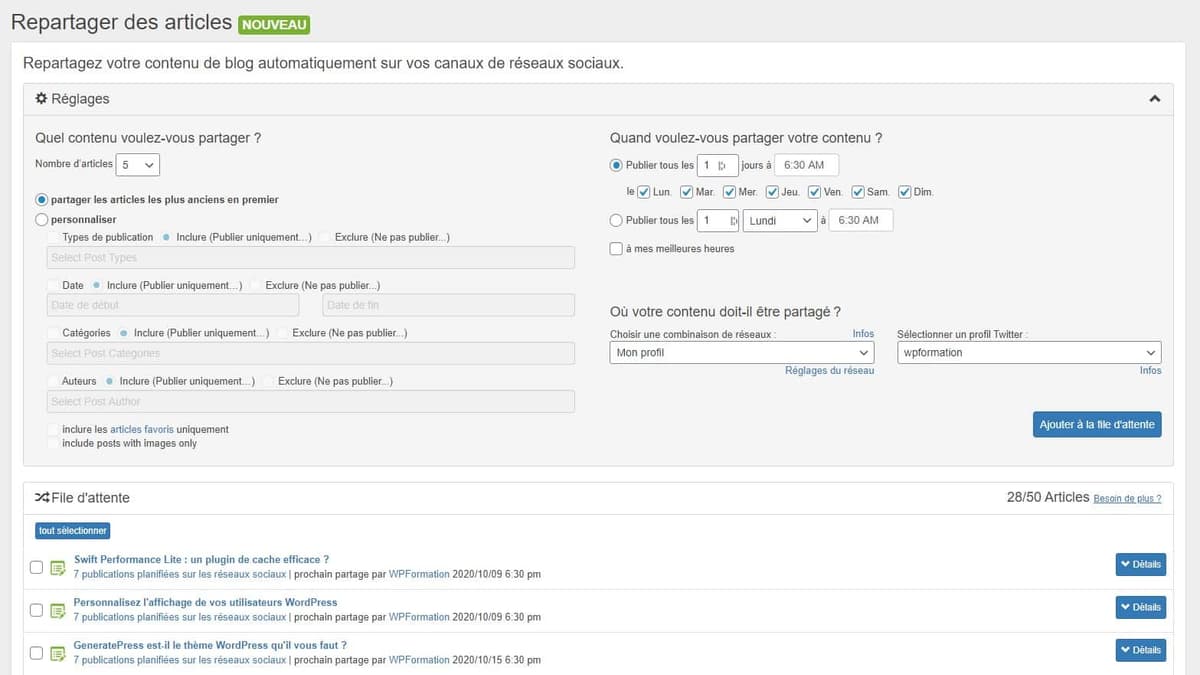This screenshot has height=675, width=1200.
Task: Select the personnaliser radio button
Action: pyautogui.click(x=42, y=219)
